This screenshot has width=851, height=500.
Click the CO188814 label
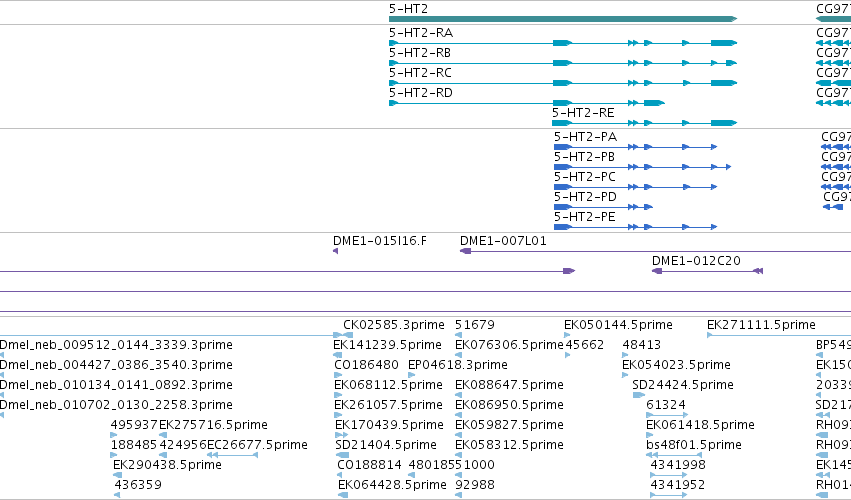370,465
